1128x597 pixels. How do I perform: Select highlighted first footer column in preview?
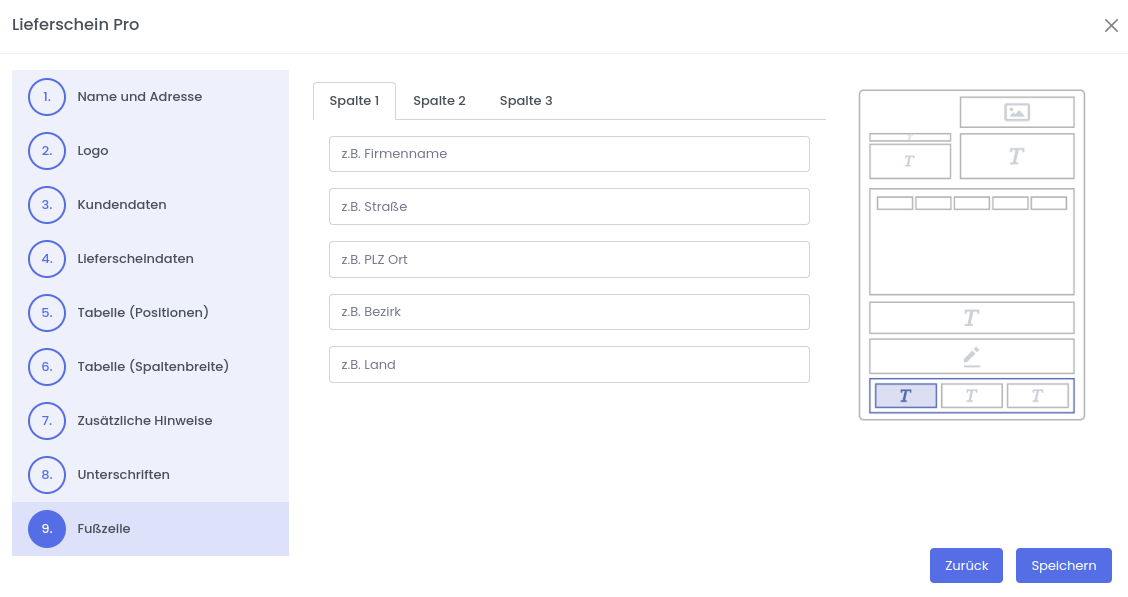point(905,396)
